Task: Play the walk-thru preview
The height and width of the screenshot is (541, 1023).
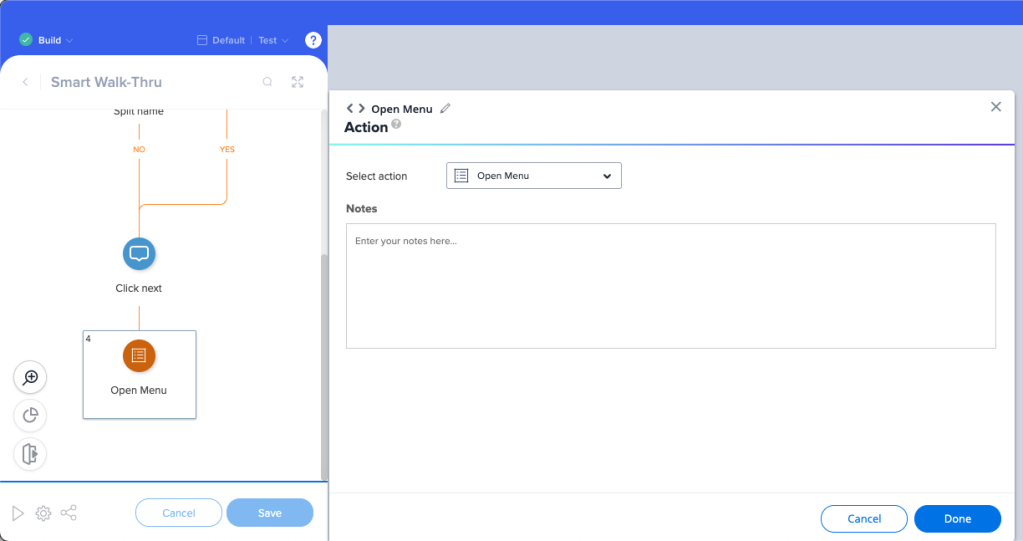Action: coord(17,513)
